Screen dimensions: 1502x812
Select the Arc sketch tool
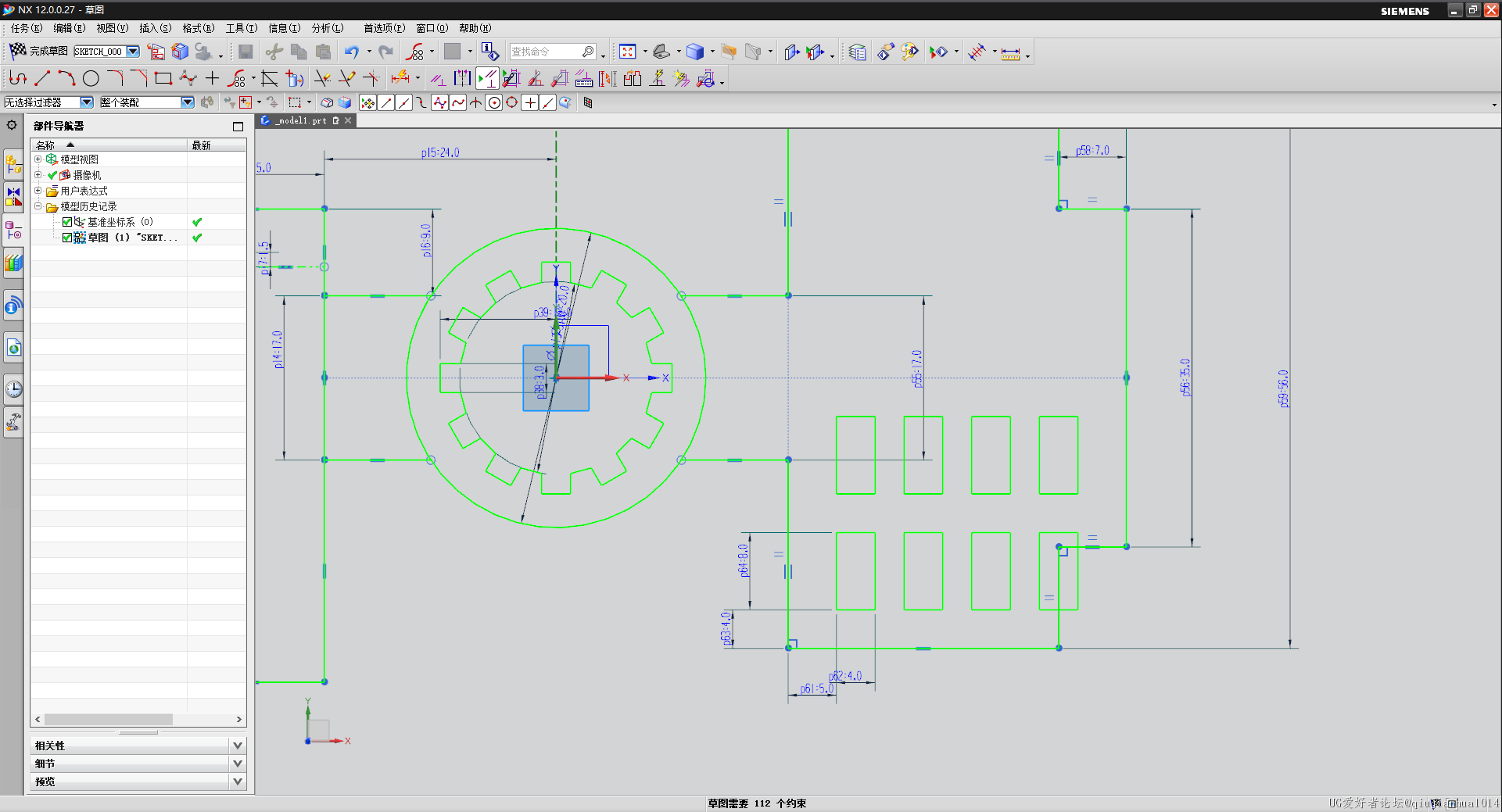click(x=66, y=78)
